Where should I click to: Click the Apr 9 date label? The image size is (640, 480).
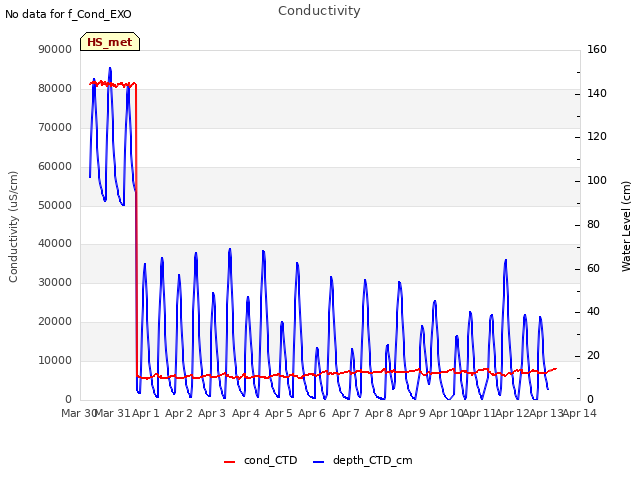(412, 413)
